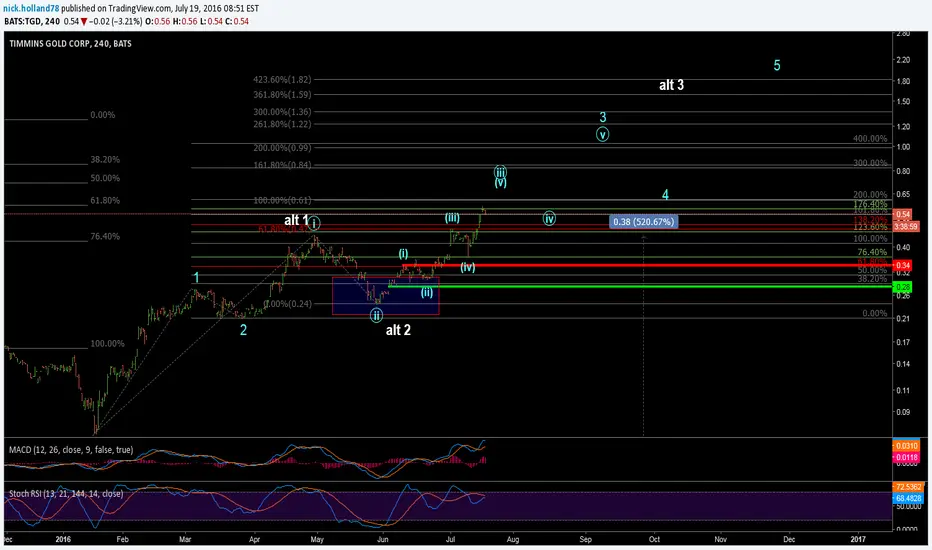Select the '(ii)' subwave label
Viewport: 932px width, 550px height.
click(x=427, y=293)
